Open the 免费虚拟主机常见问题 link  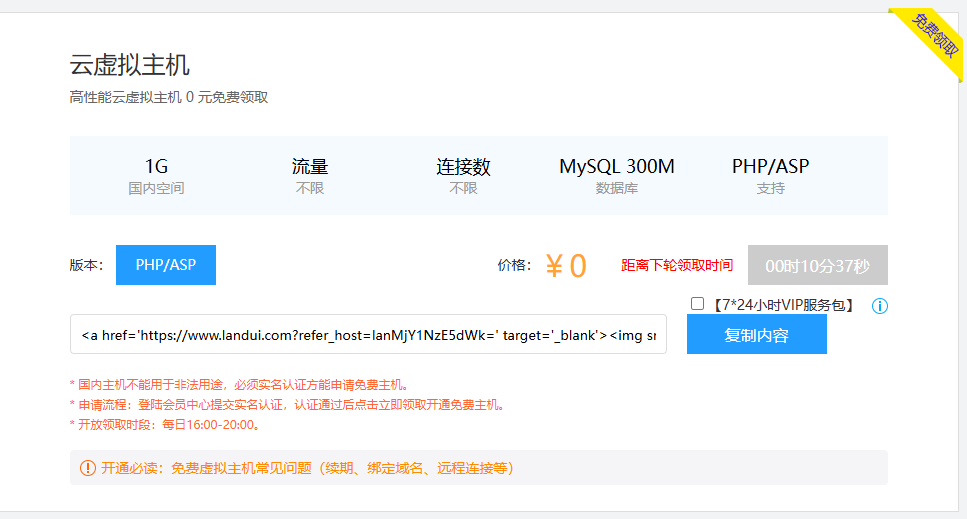[x=342, y=468]
